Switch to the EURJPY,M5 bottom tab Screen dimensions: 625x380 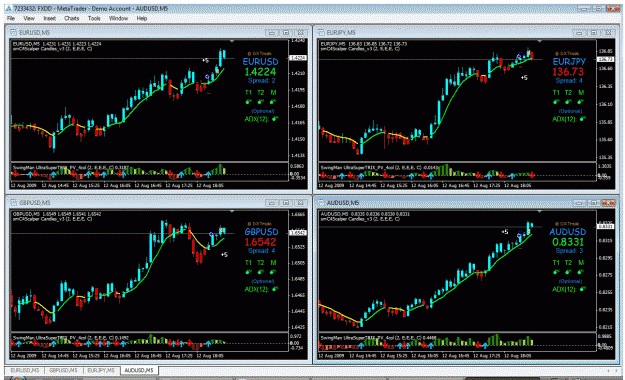[101, 370]
